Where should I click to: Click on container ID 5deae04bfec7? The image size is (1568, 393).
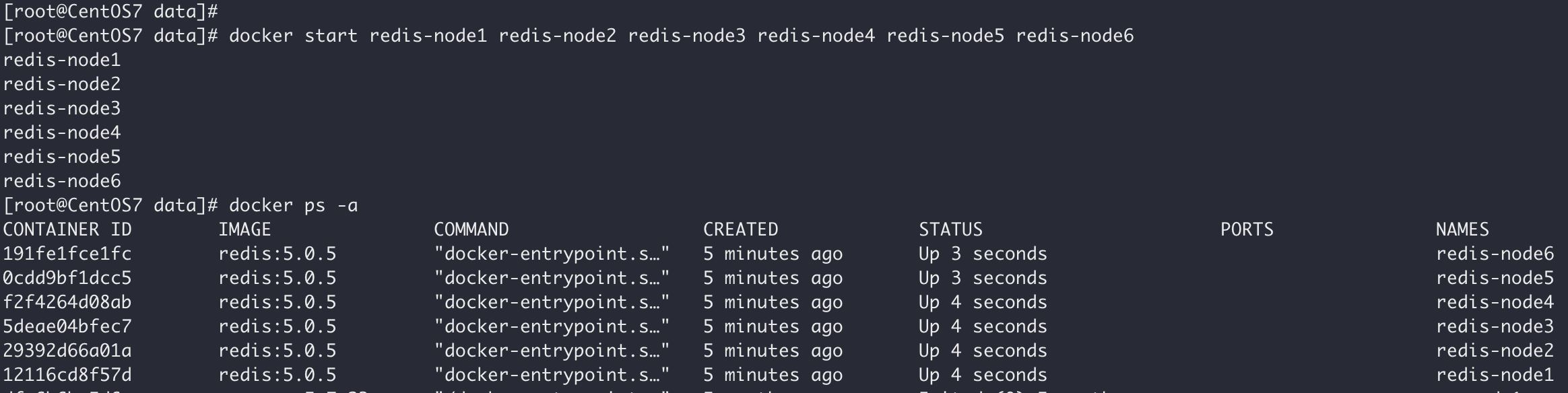tap(67, 326)
